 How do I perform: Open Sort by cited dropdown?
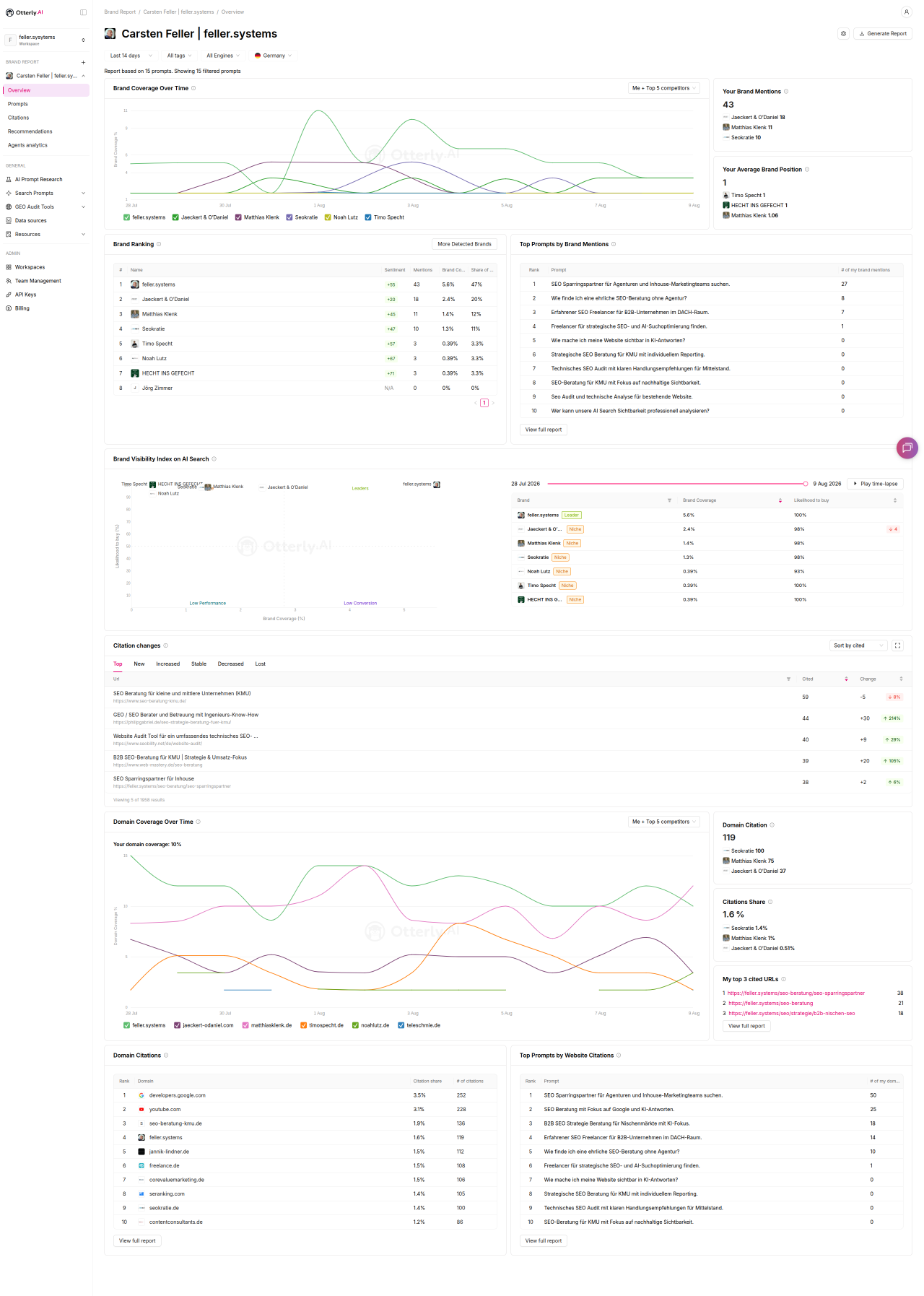pos(858,645)
